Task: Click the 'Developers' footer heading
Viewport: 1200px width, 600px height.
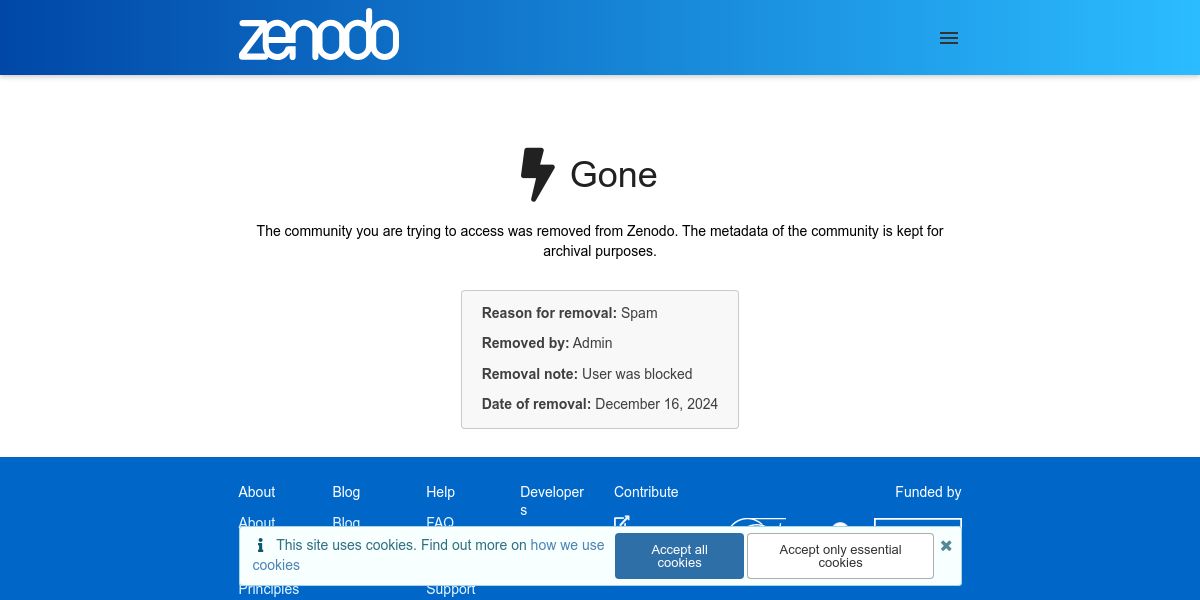Action: point(552,501)
